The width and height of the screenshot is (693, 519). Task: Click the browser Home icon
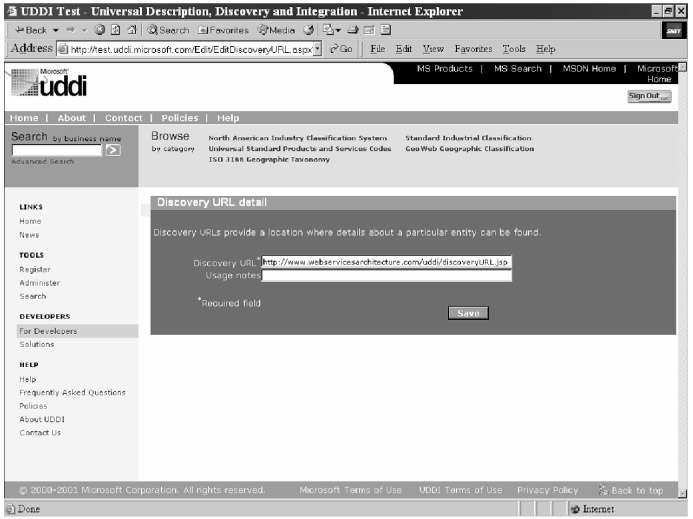(135, 30)
